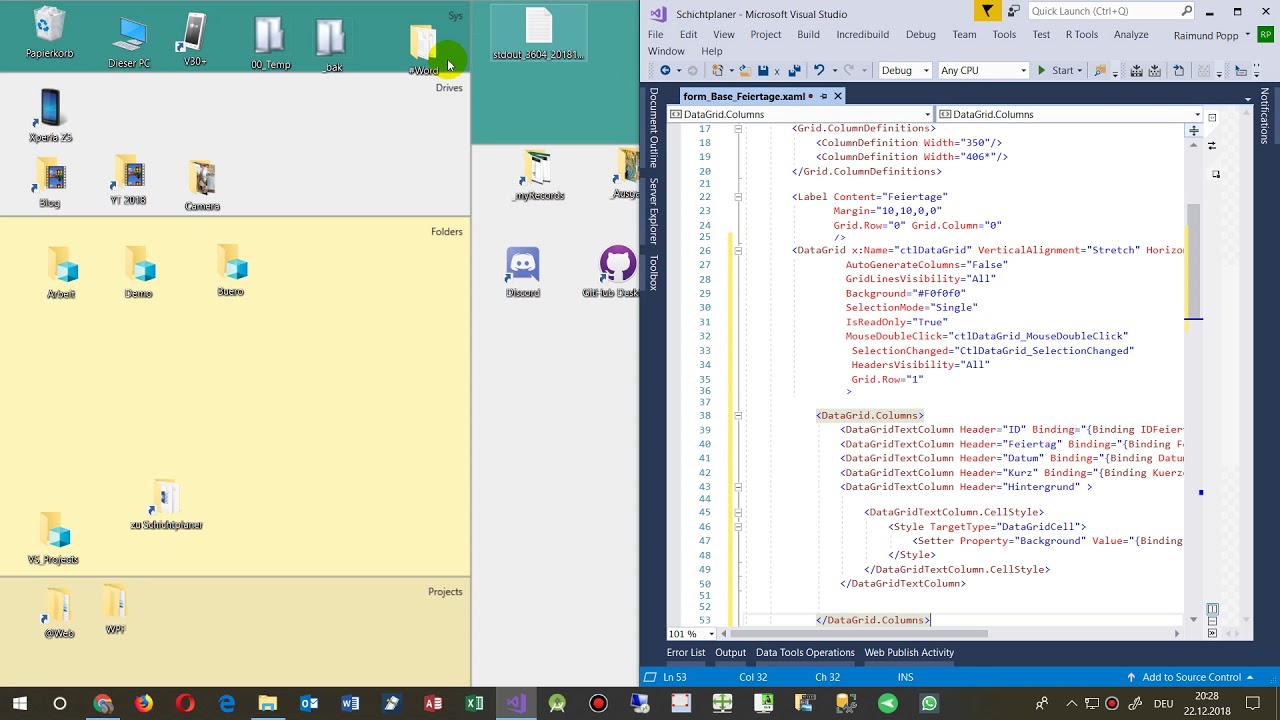Viewport: 1280px width, 720px height.
Task: Open the Analyze menu
Action: tap(1131, 34)
